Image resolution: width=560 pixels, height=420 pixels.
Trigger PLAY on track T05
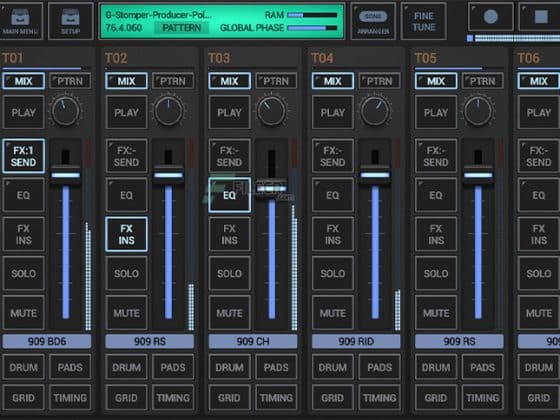click(436, 112)
